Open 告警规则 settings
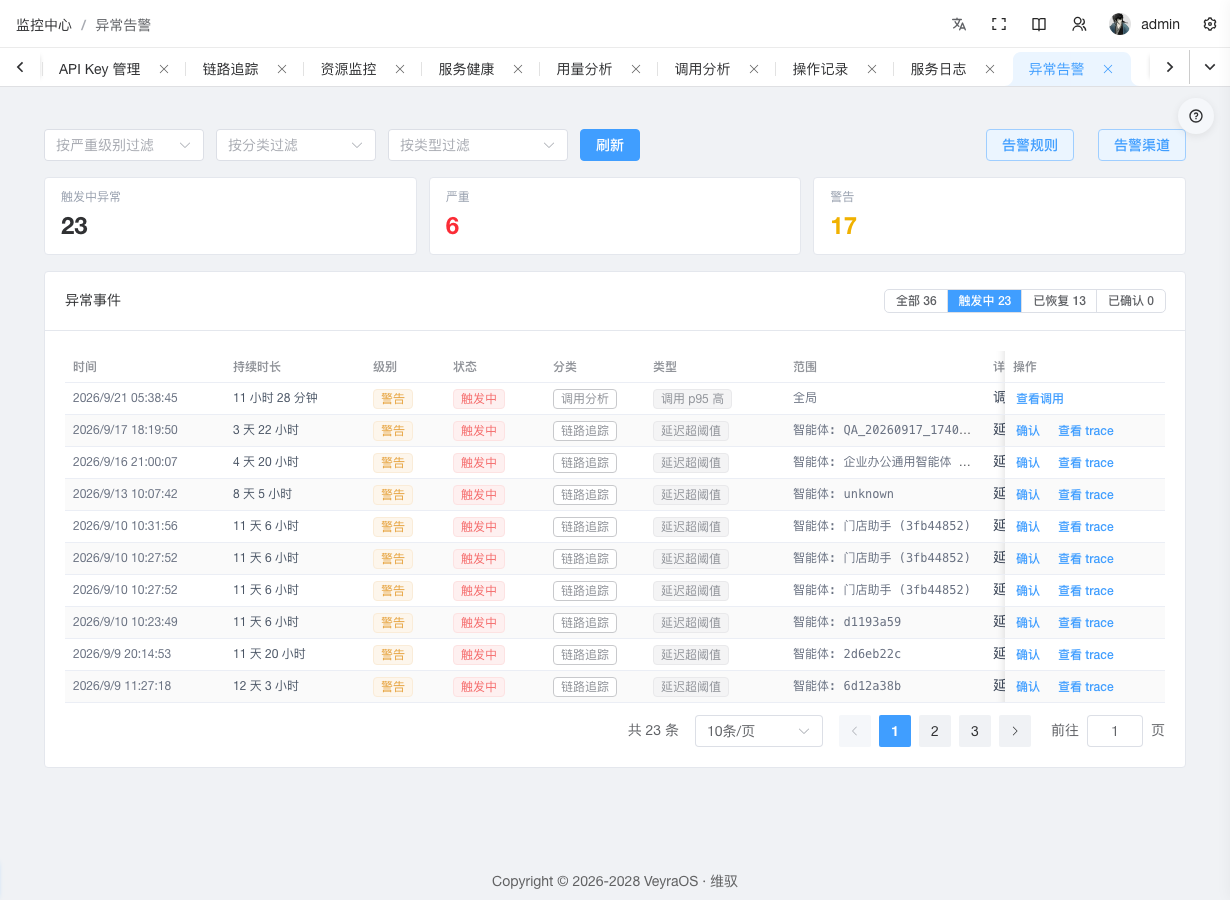1230x900 pixels. pos(1030,145)
